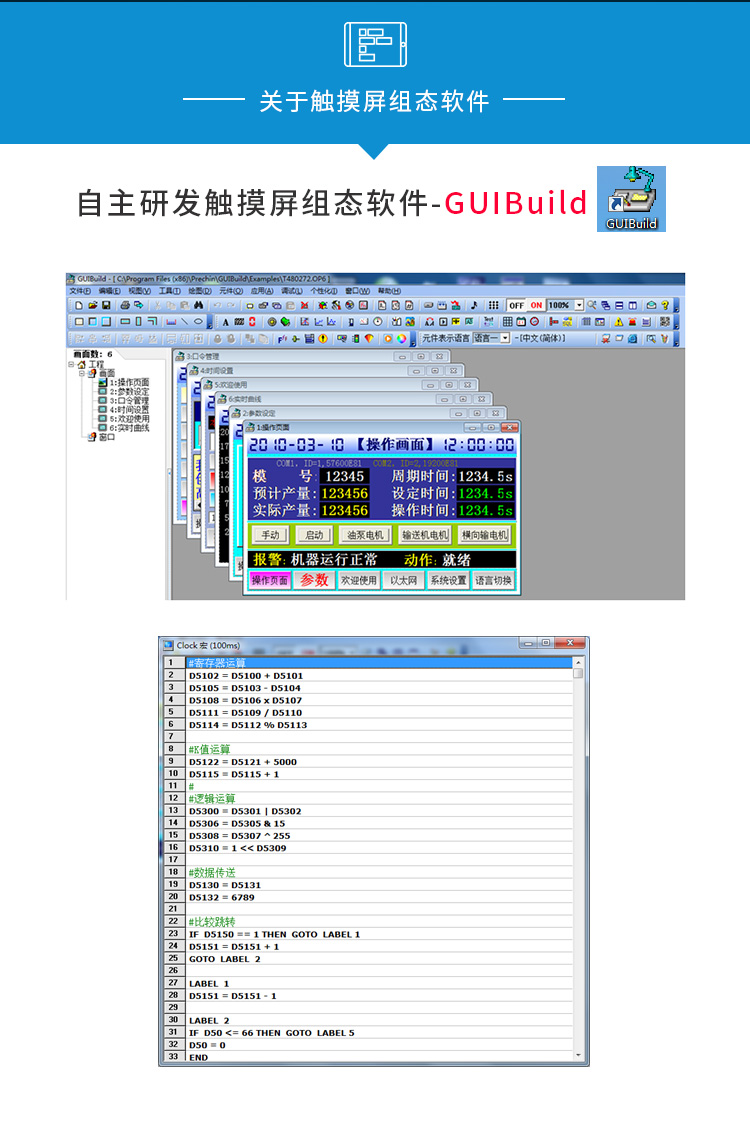The width and height of the screenshot is (750, 1135).
Task: Toggle the ON state button
Action: coord(535,305)
